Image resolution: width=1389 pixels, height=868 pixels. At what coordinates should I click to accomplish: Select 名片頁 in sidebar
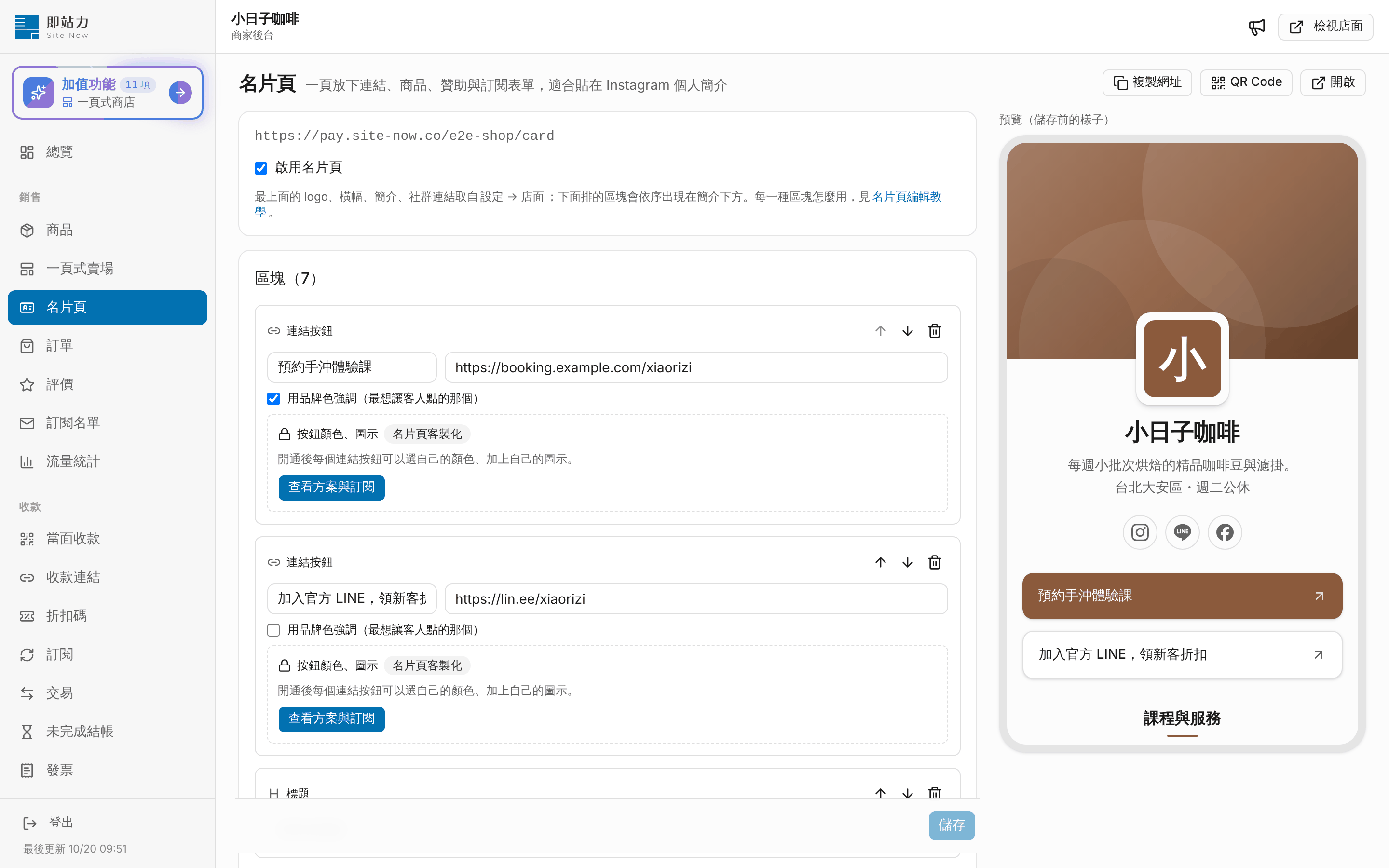[108, 308]
